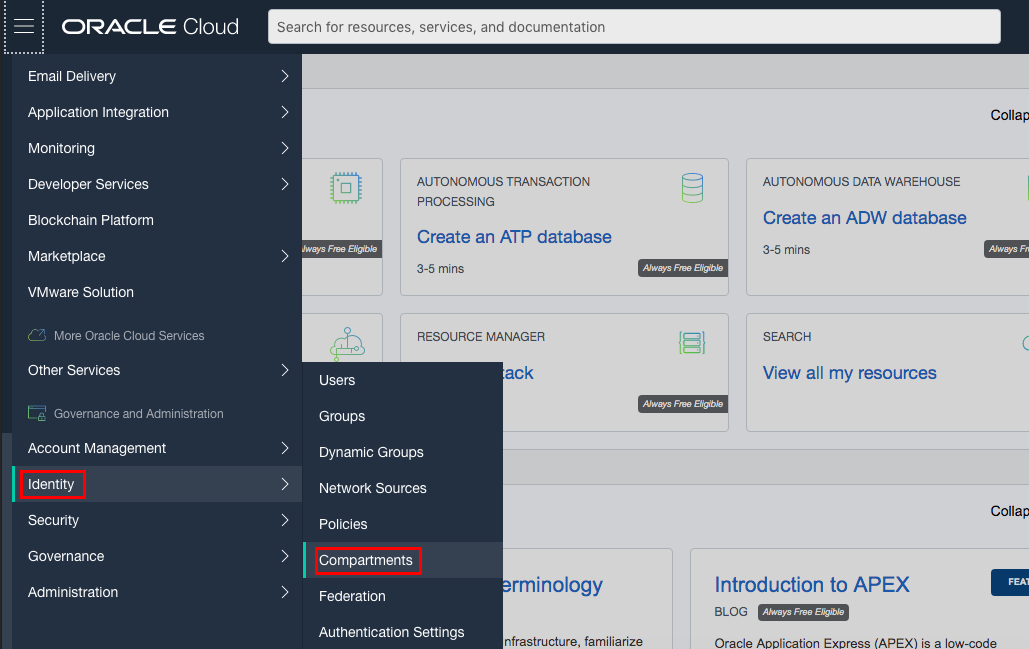Expand the Account Management chevron
Viewport: 1029px width, 649px height.
tap(285, 448)
